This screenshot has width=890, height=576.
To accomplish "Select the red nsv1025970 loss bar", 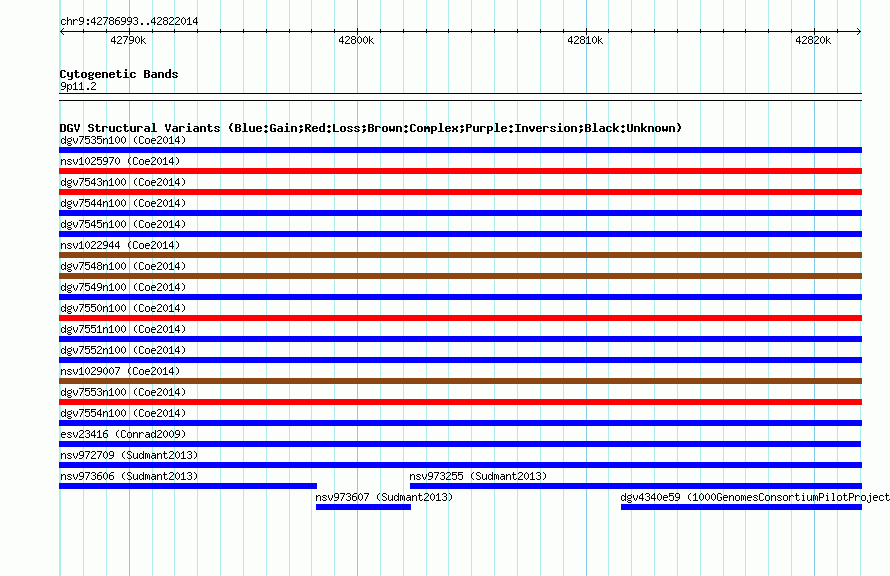I will (460, 171).
